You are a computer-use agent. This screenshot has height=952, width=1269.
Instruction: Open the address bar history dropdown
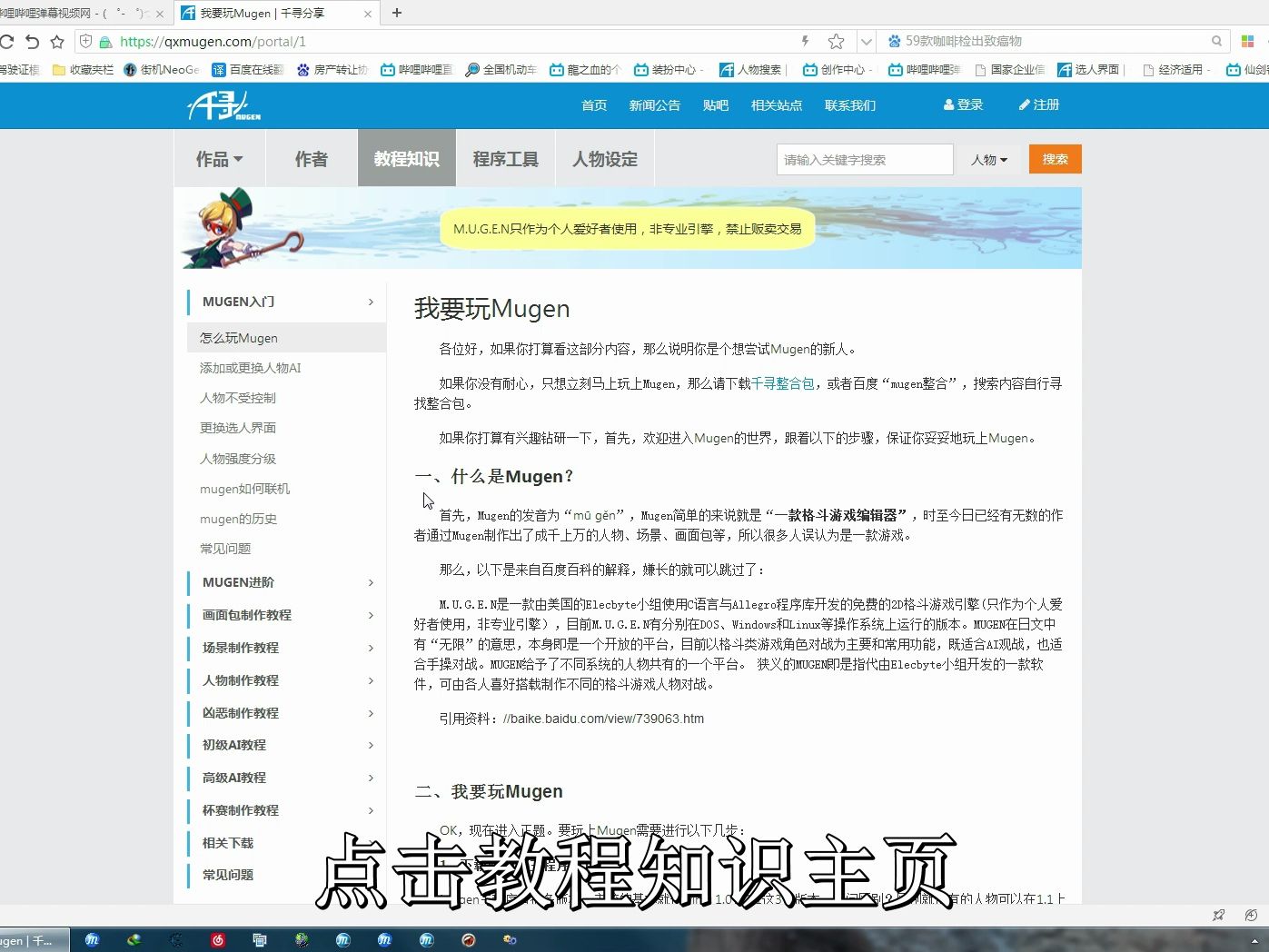tap(866, 42)
